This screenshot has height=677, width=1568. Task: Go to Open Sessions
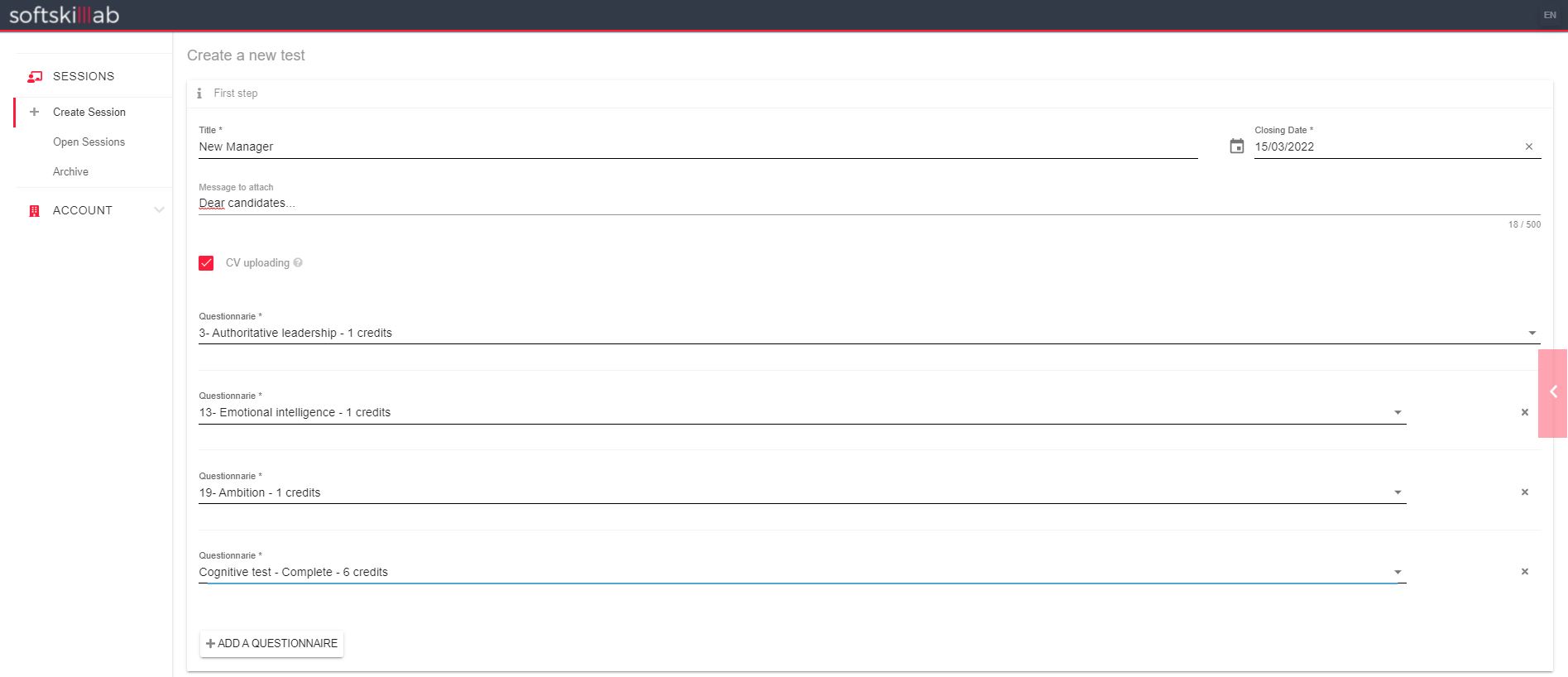click(x=89, y=142)
